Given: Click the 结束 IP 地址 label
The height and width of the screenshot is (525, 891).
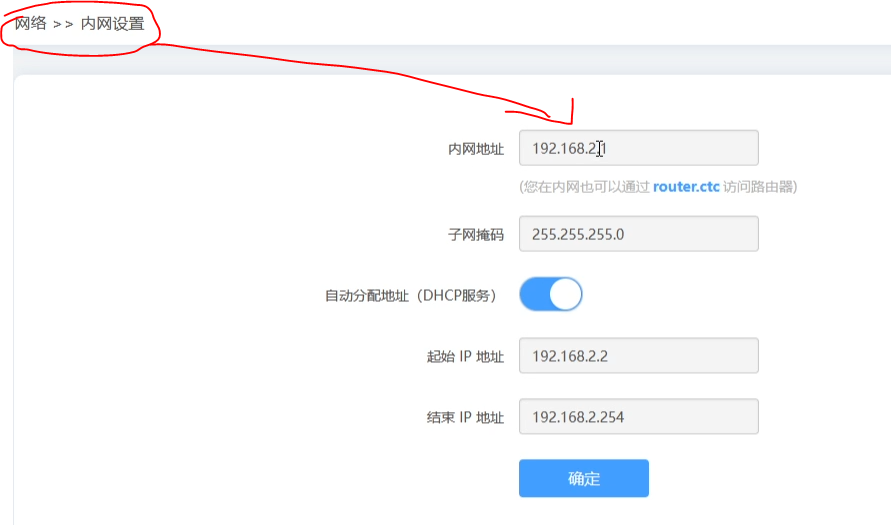Looking at the screenshot, I should click(x=465, y=417).
